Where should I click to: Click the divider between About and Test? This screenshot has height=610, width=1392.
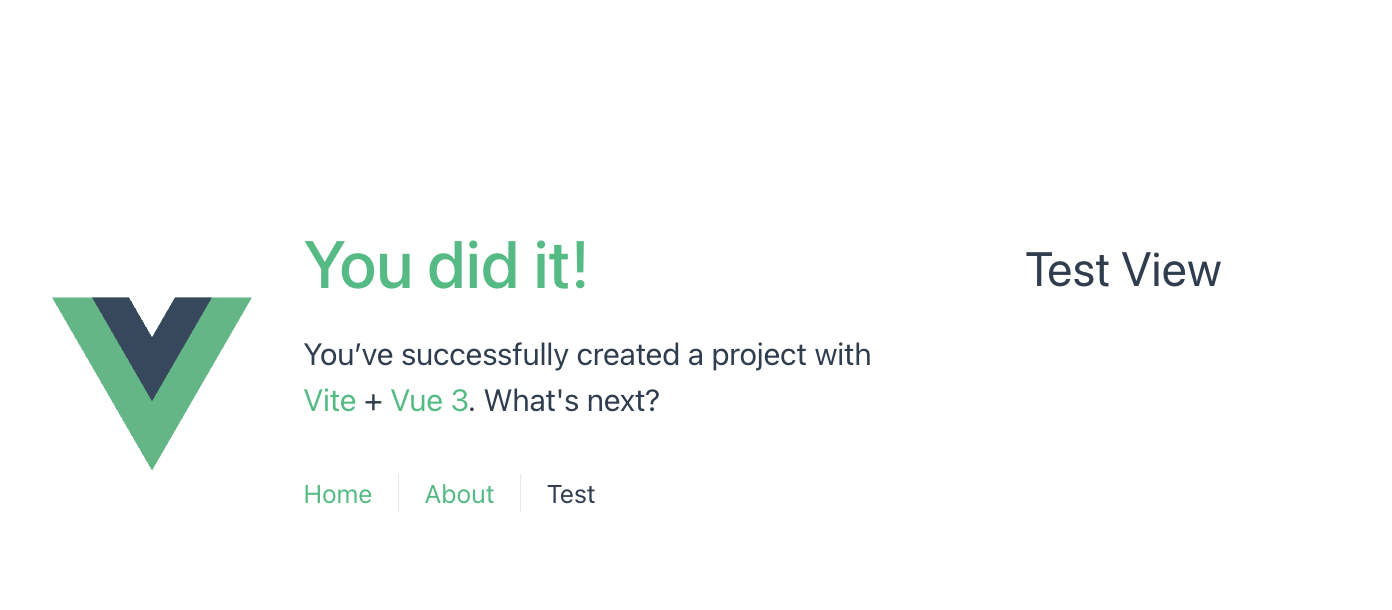tap(520, 494)
